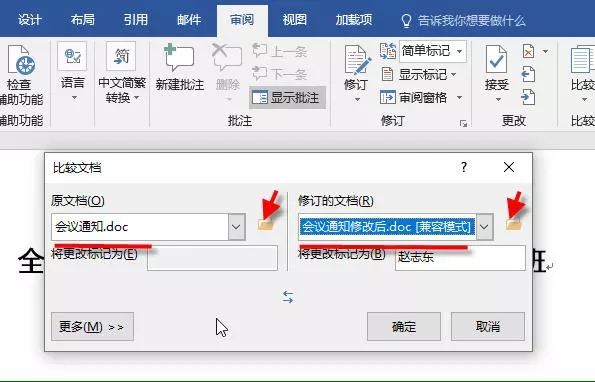Screen dimensions: 595x382
Task: Open the Compare (比较) documents icon
Action: (x=583, y=60)
